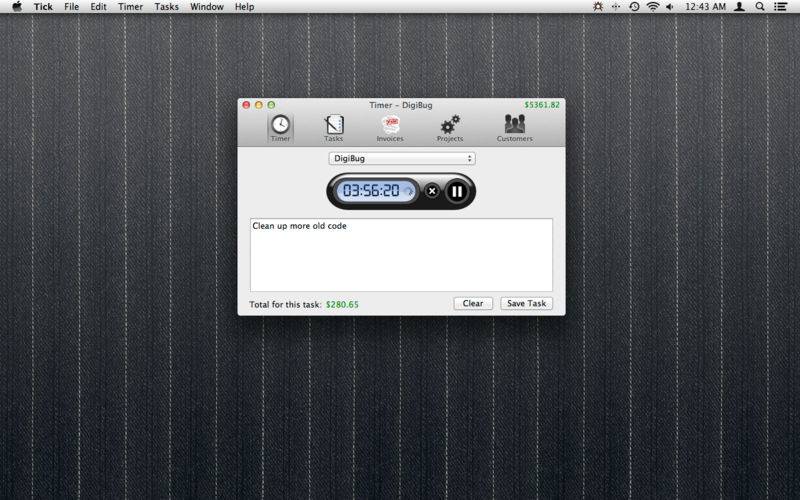800x500 pixels.
Task: Close the Timer - DigiBug window
Action: point(246,105)
